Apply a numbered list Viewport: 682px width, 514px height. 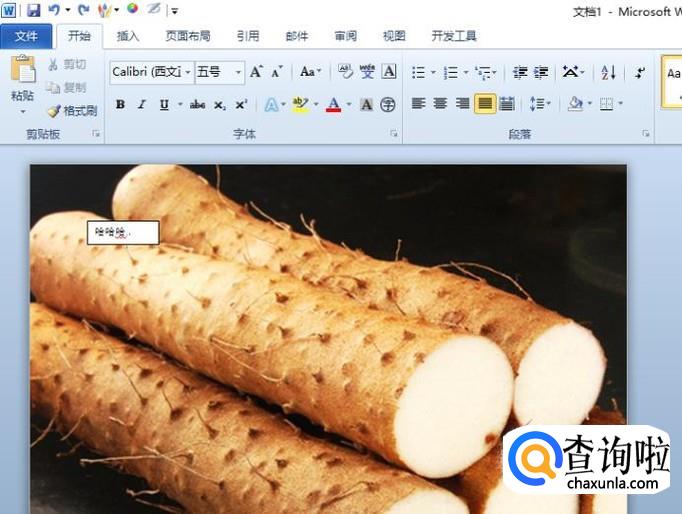[451, 72]
